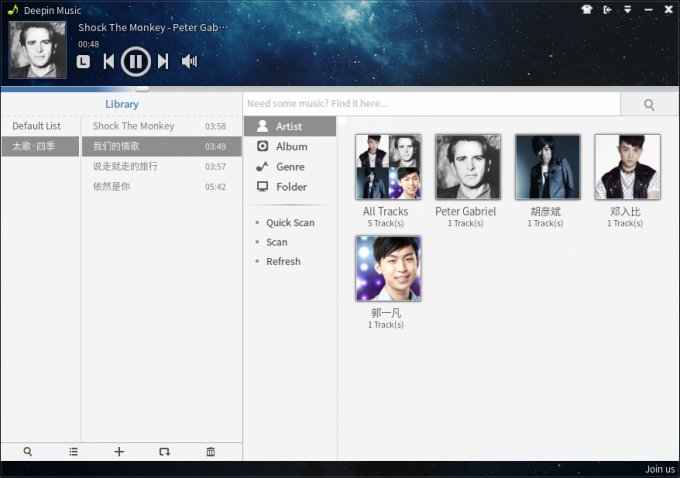Image resolution: width=680 pixels, height=478 pixels.
Task: Click the 03:58 track duration
Action: click(216, 126)
